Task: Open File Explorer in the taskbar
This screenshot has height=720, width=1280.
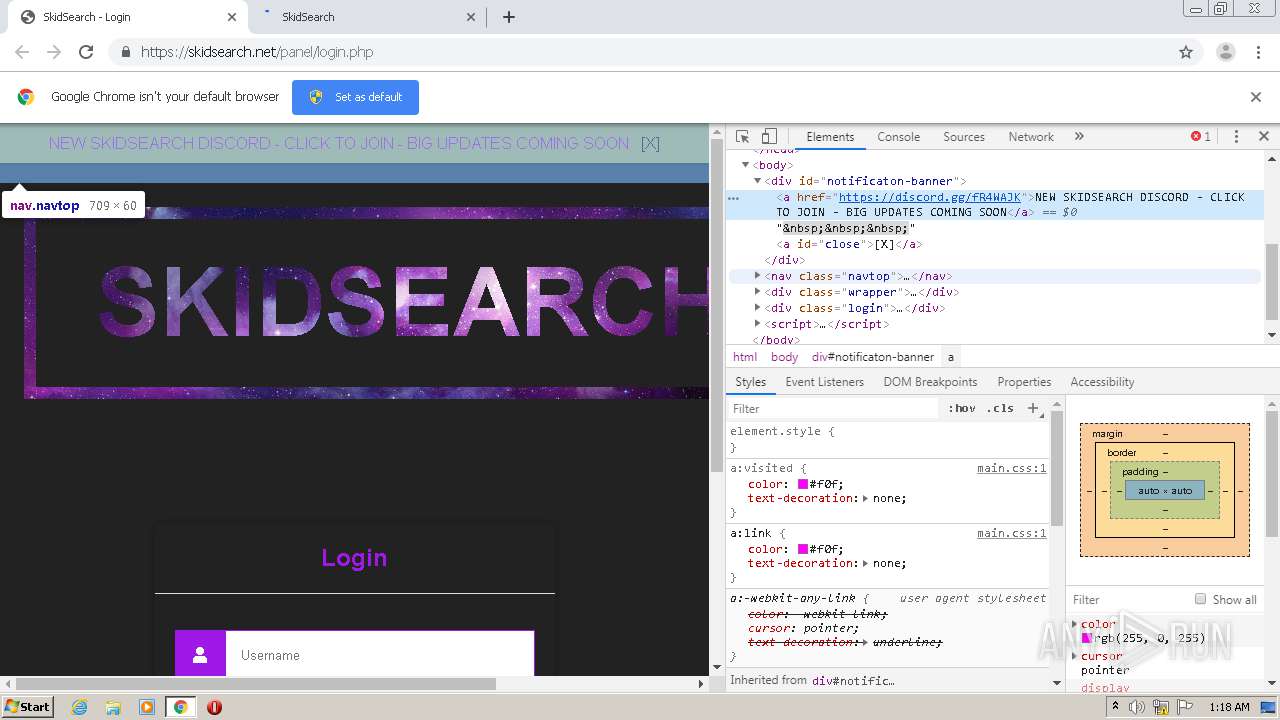Action: 113,707
